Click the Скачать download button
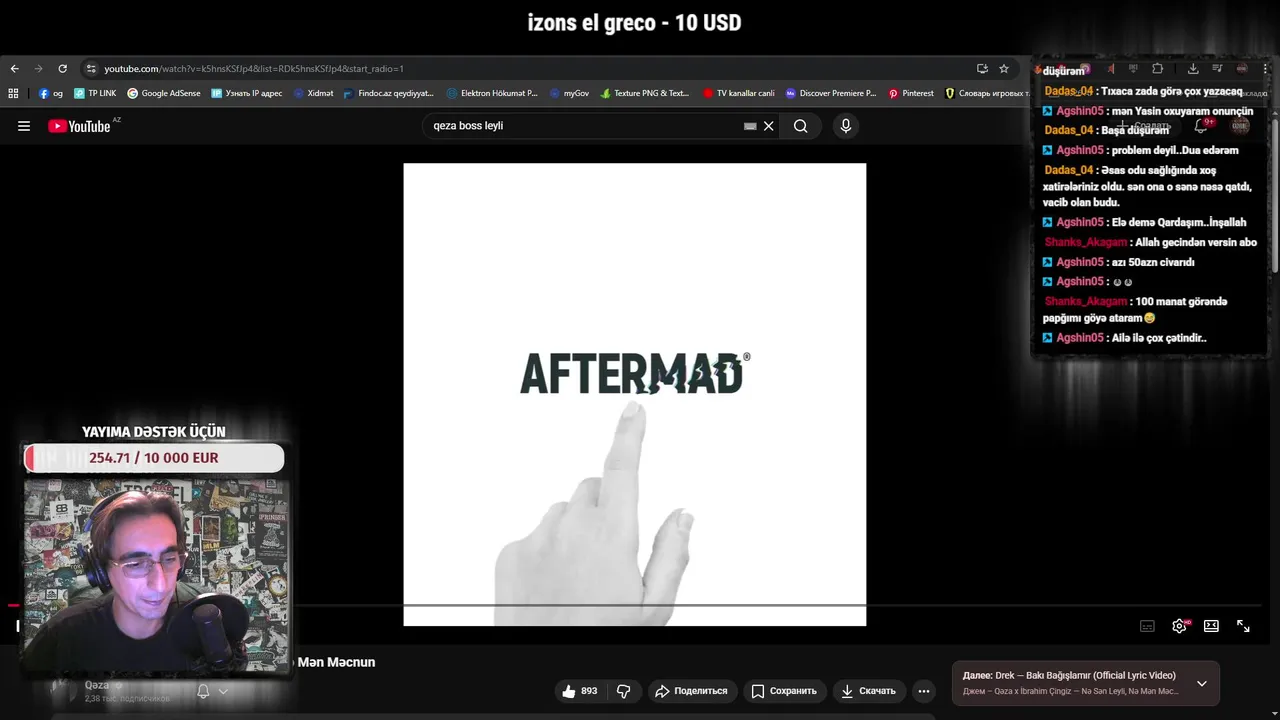 coord(868,691)
